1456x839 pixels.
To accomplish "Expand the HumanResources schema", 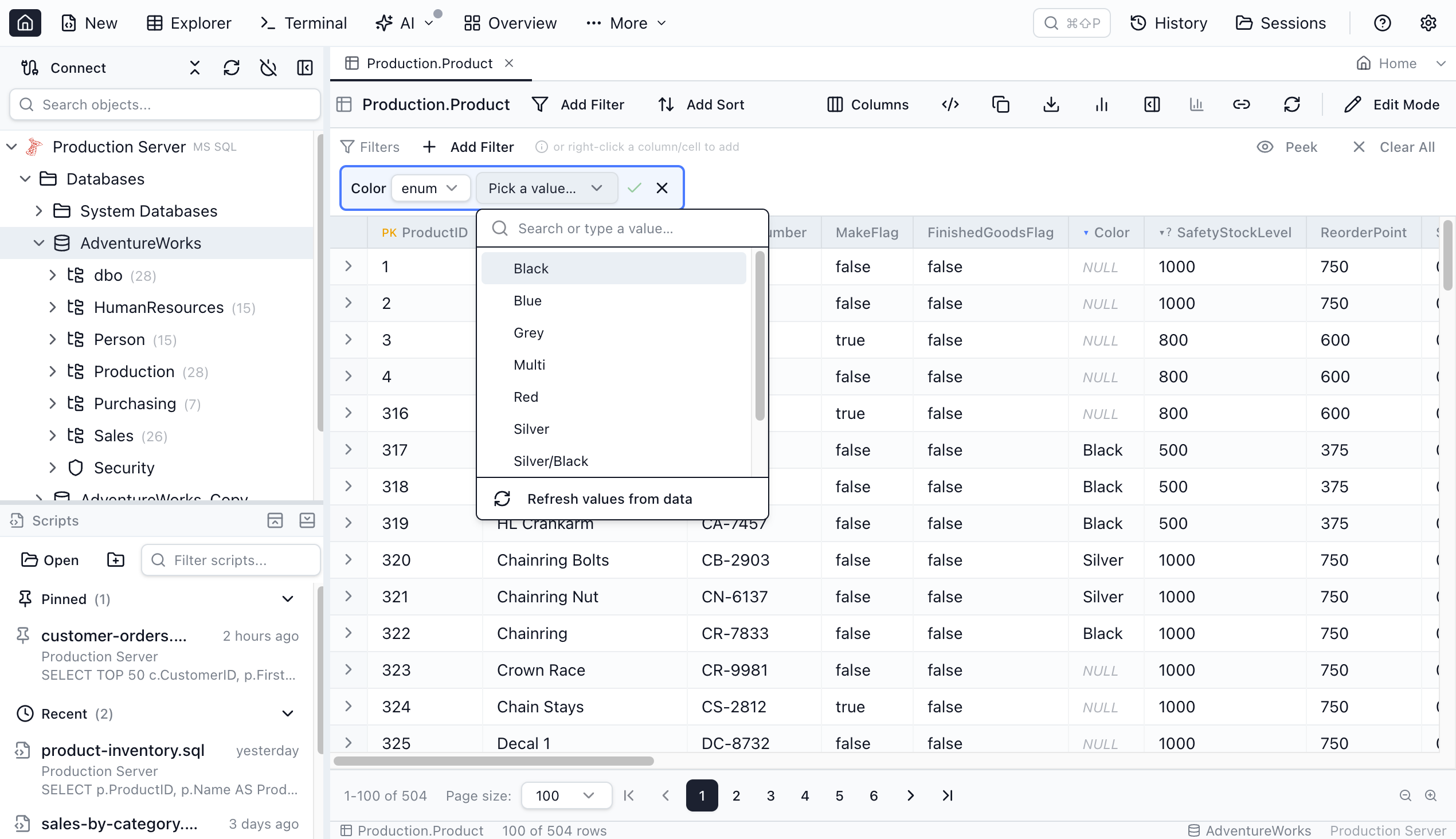I will click(53, 307).
